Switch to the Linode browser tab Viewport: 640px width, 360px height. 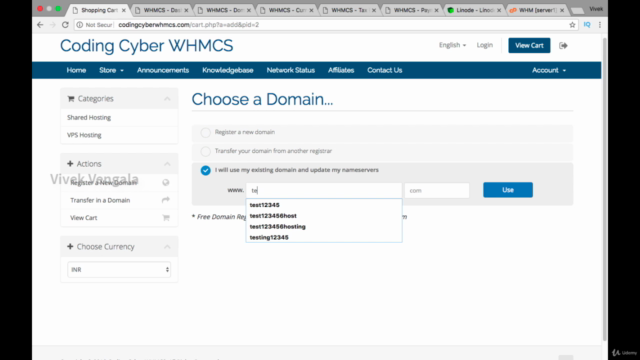[473, 10]
